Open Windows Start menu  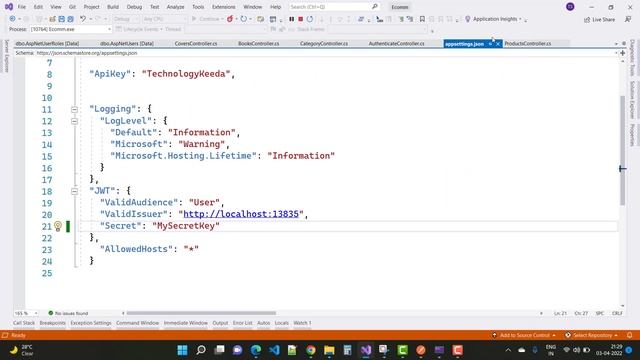pyautogui.click(x=182, y=350)
